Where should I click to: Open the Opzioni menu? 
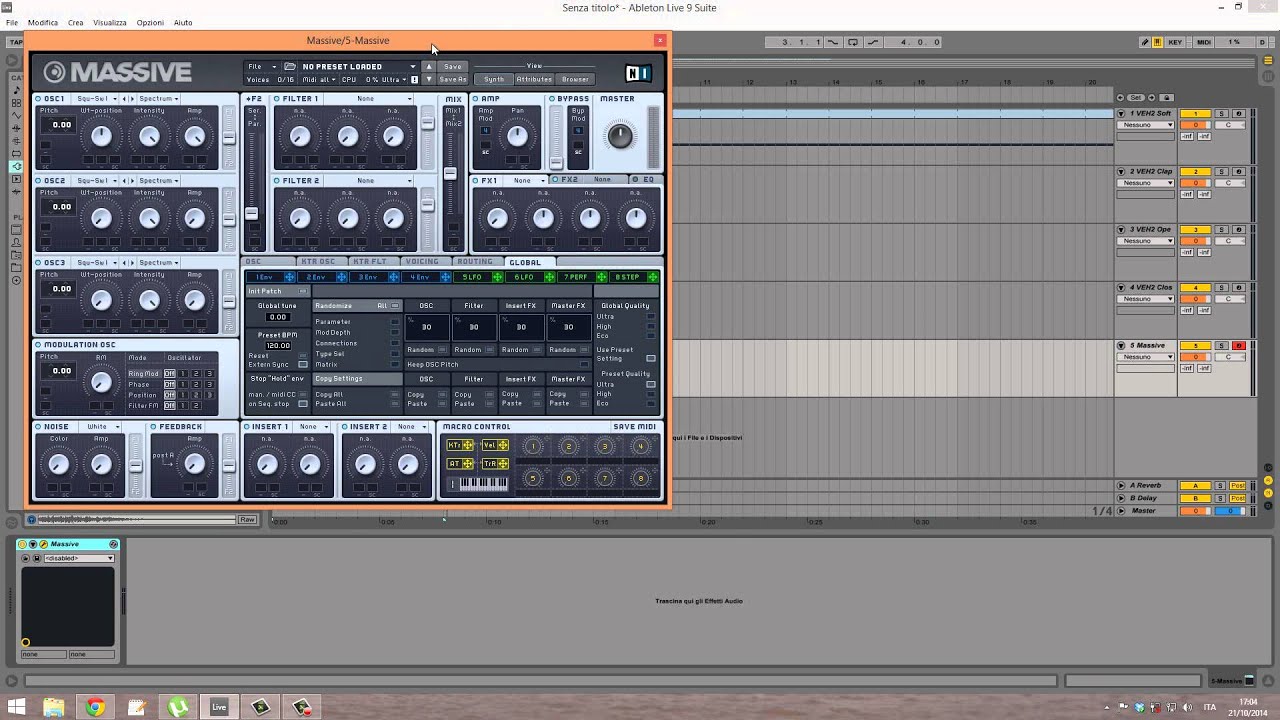(x=150, y=23)
